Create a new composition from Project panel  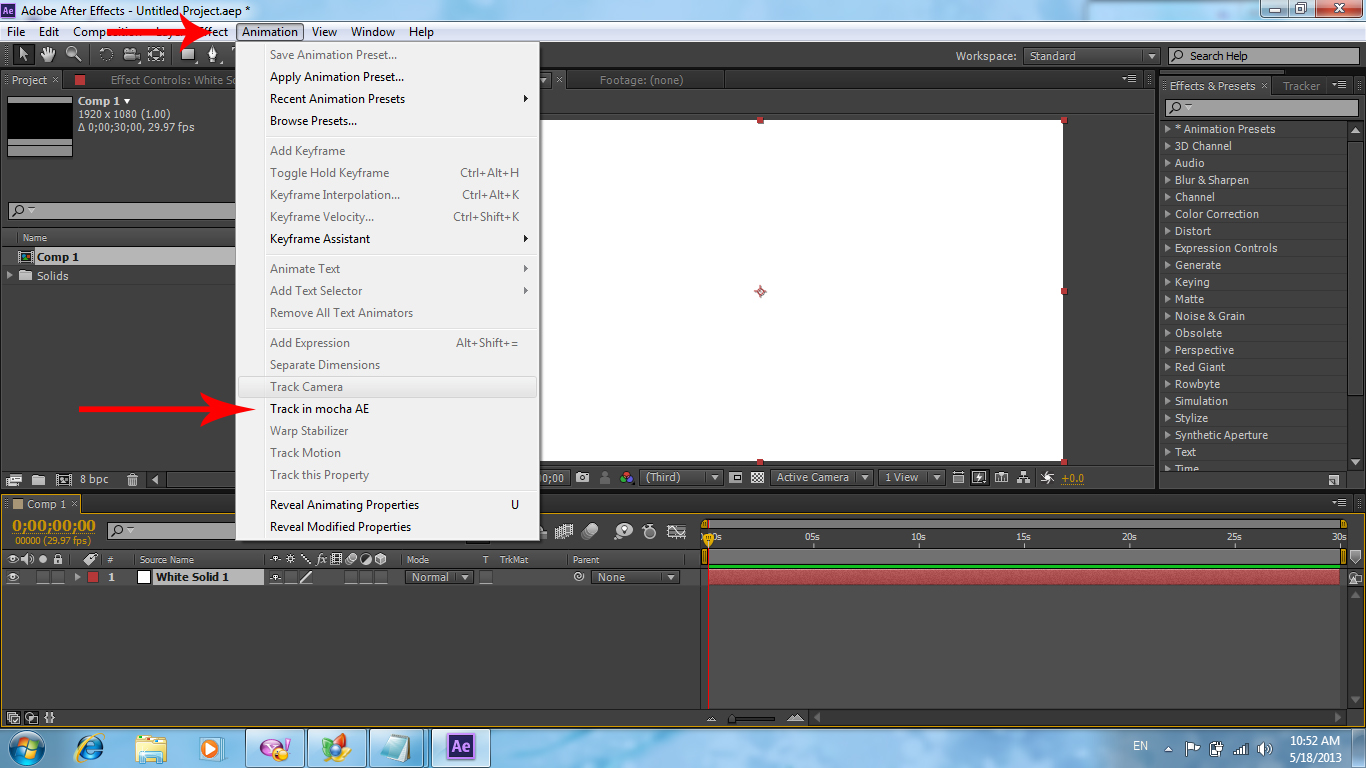pyautogui.click(x=63, y=479)
